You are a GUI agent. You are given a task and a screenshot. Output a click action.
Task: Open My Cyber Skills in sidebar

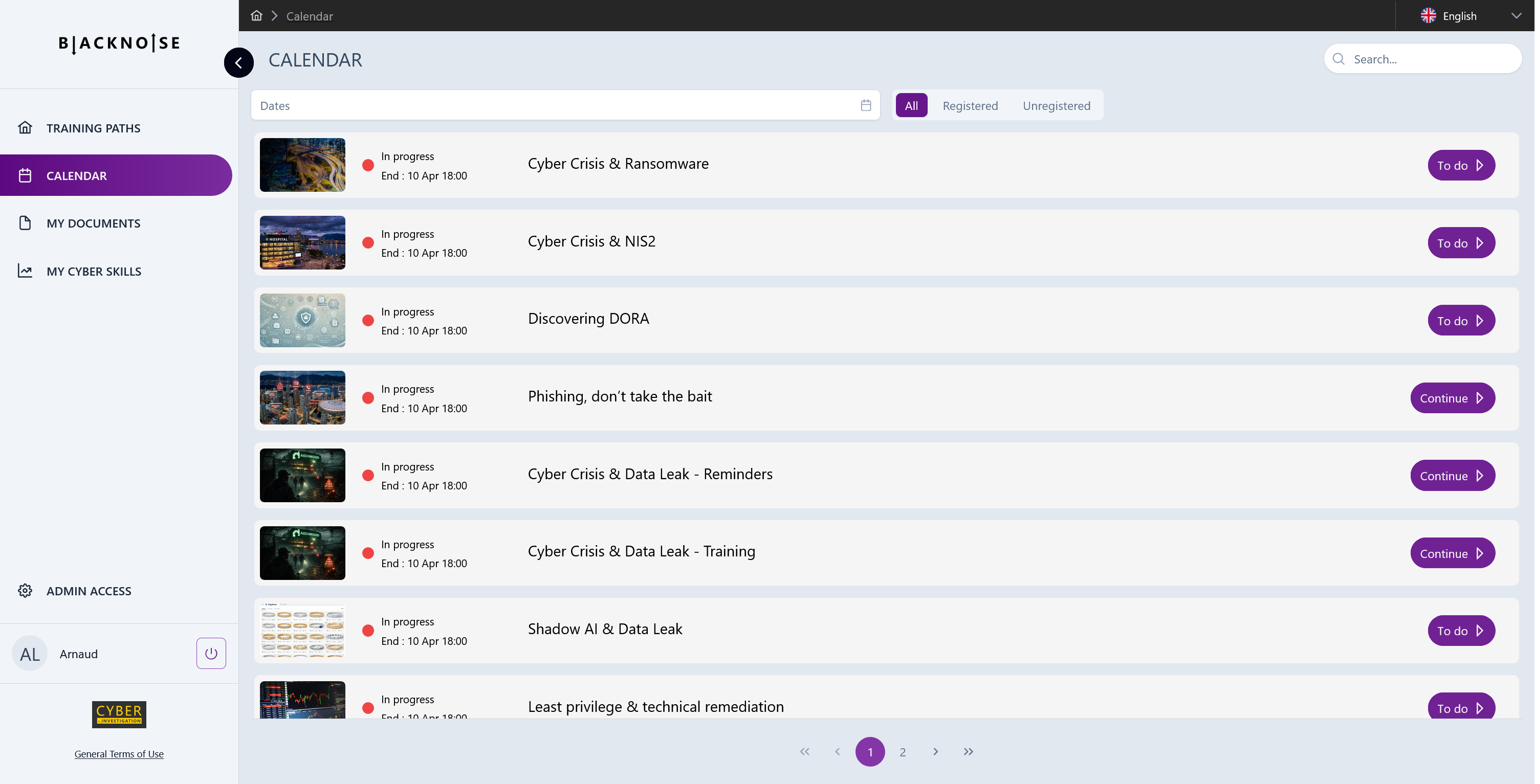click(x=116, y=271)
